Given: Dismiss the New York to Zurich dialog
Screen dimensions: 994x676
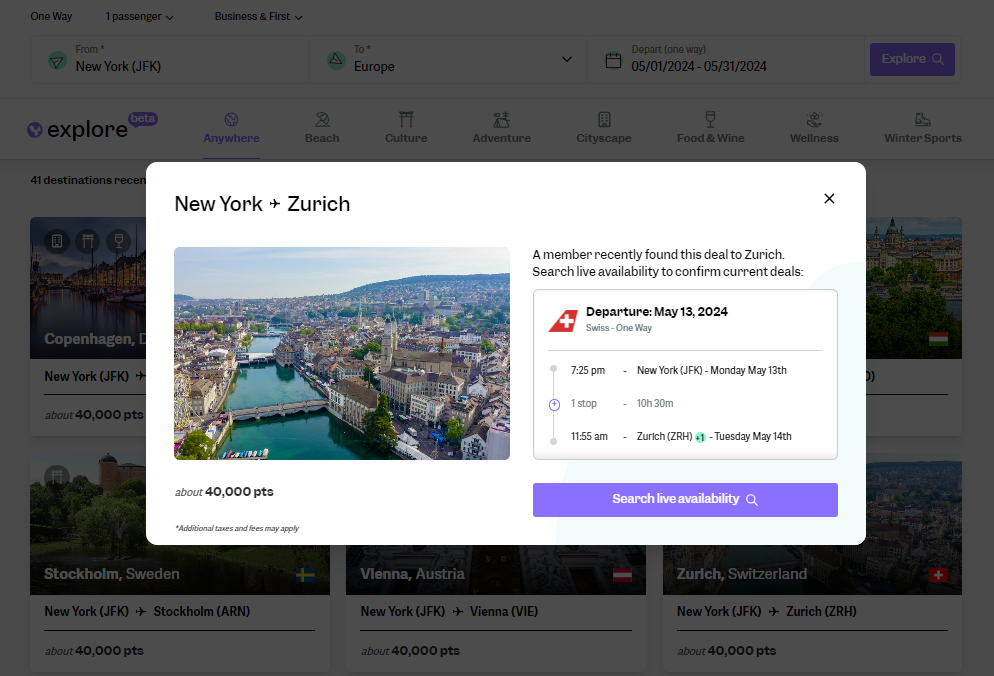Looking at the screenshot, I should [x=829, y=198].
